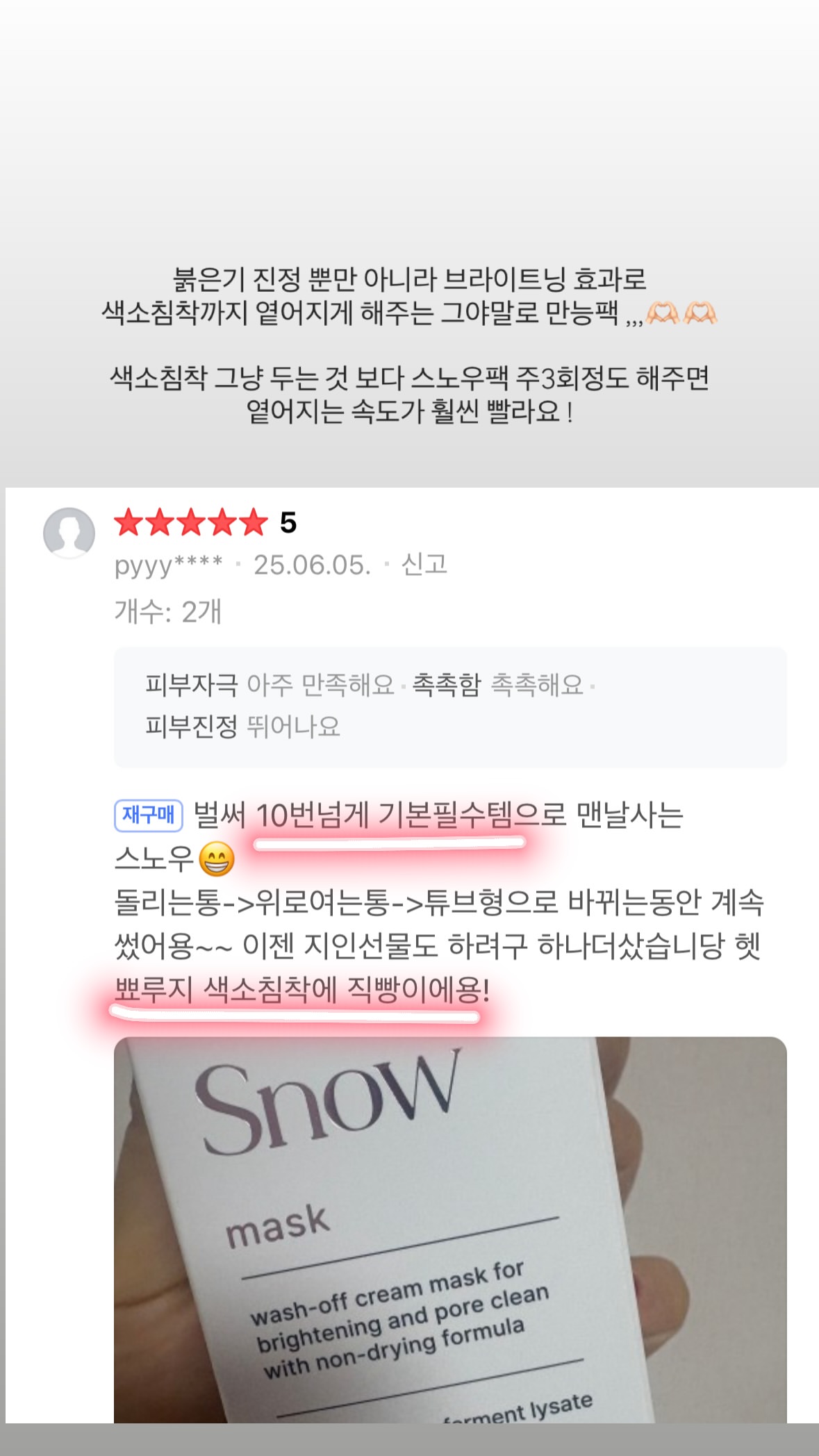
Task: Tap the 촉촉함 rating label
Action: pos(447,684)
